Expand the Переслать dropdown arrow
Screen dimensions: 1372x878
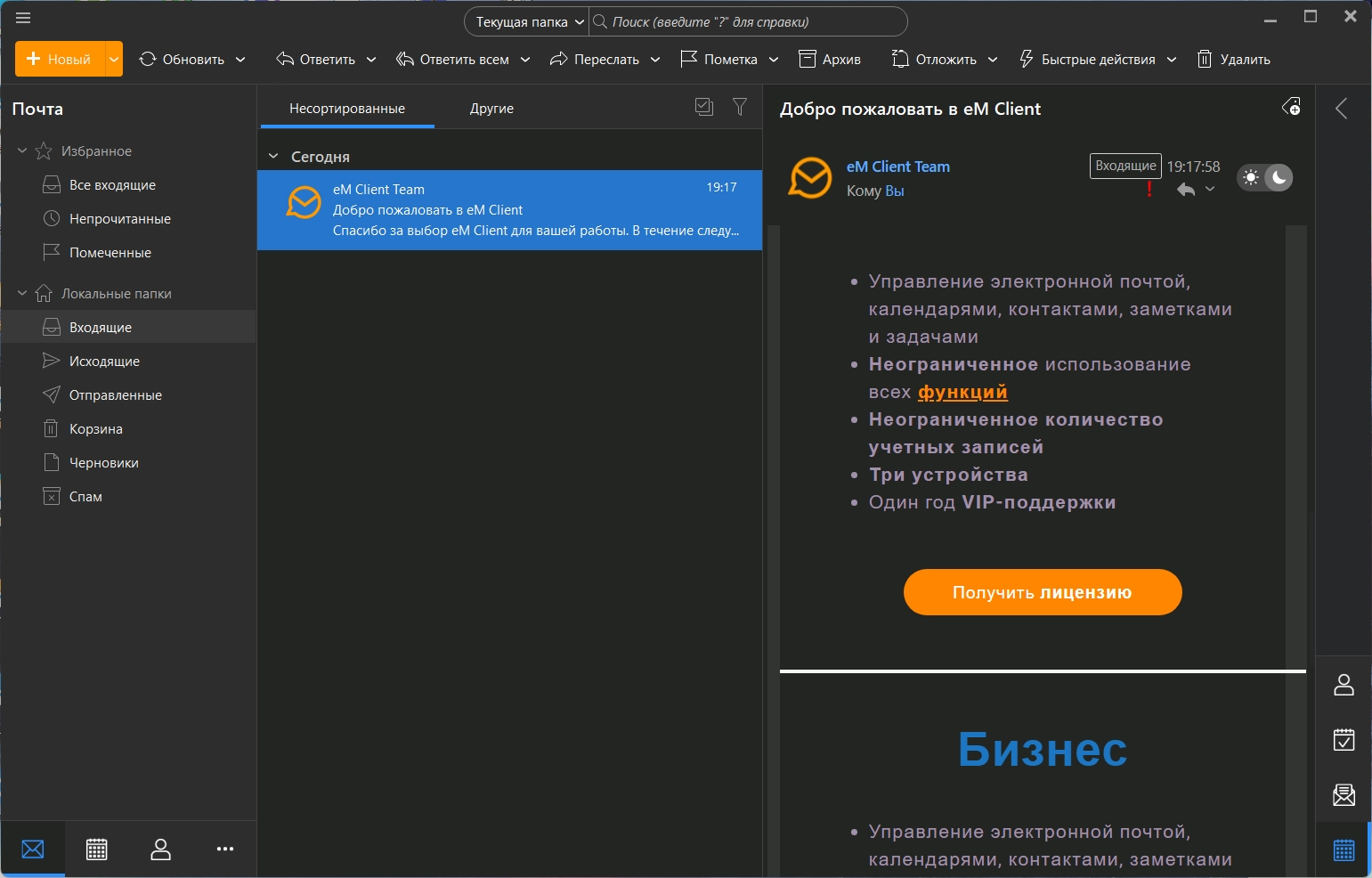coord(655,60)
